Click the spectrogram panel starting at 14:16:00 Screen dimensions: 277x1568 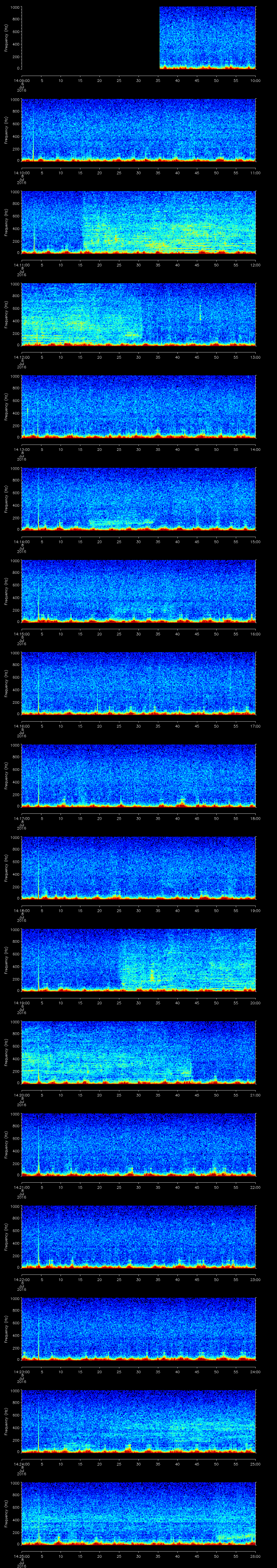click(x=139, y=683)
